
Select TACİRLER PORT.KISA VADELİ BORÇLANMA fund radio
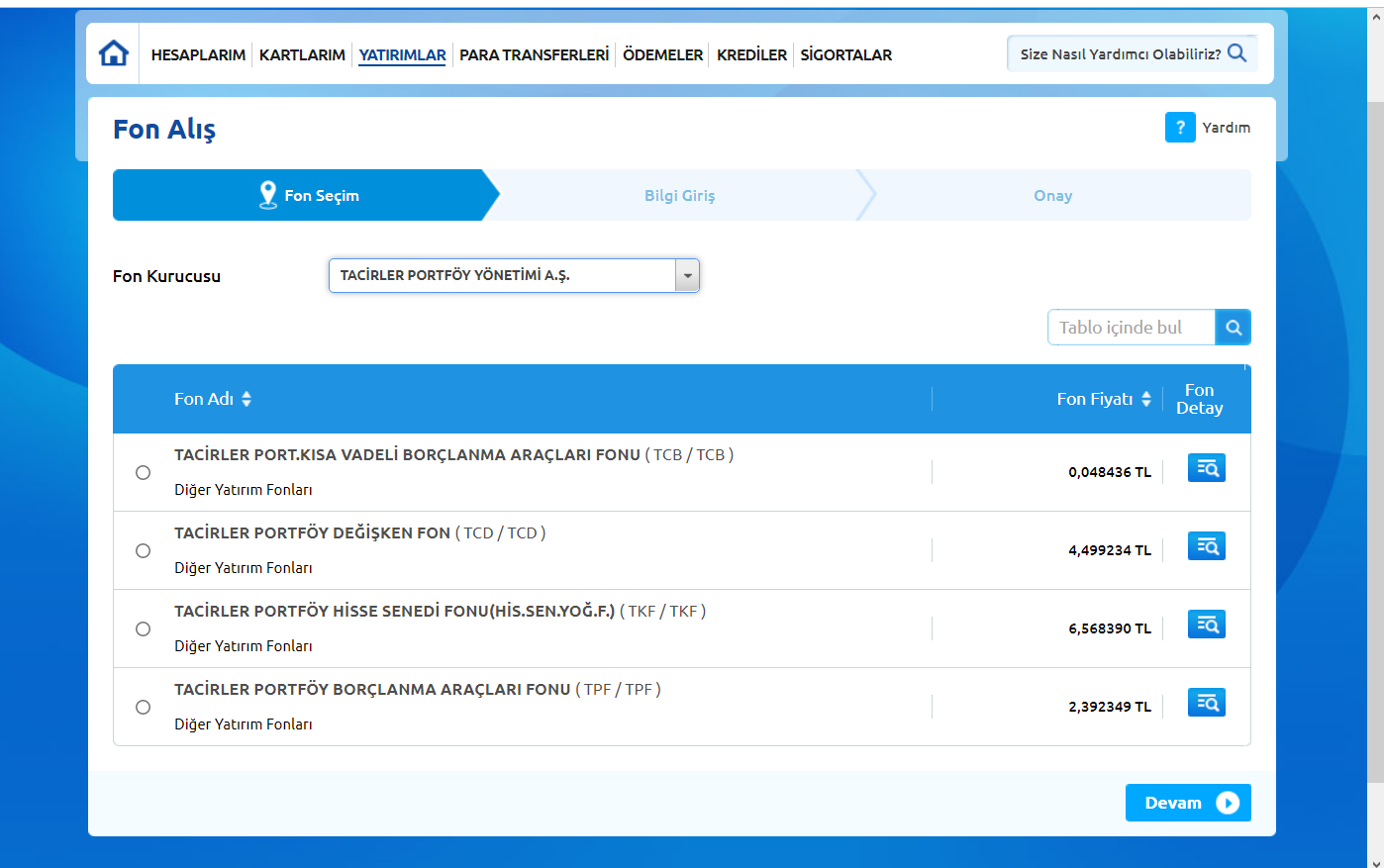click(143, 473)
